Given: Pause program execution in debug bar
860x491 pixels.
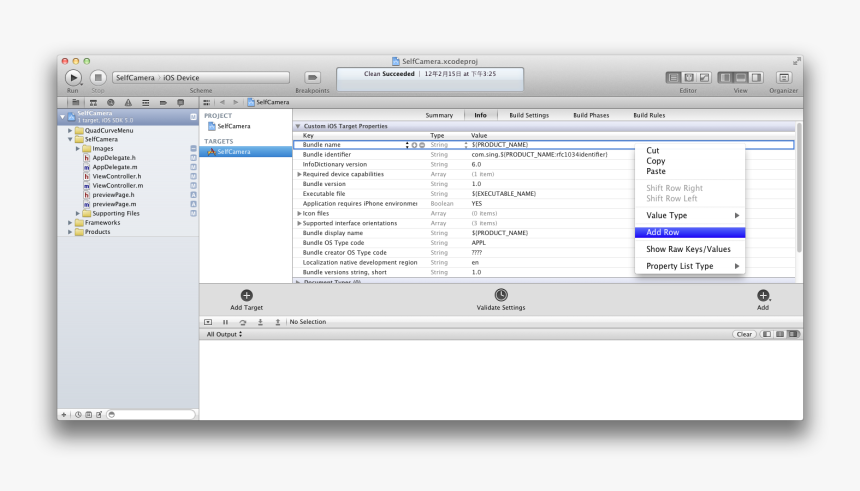Looking at the screenshot, I should tap(225, 322).
